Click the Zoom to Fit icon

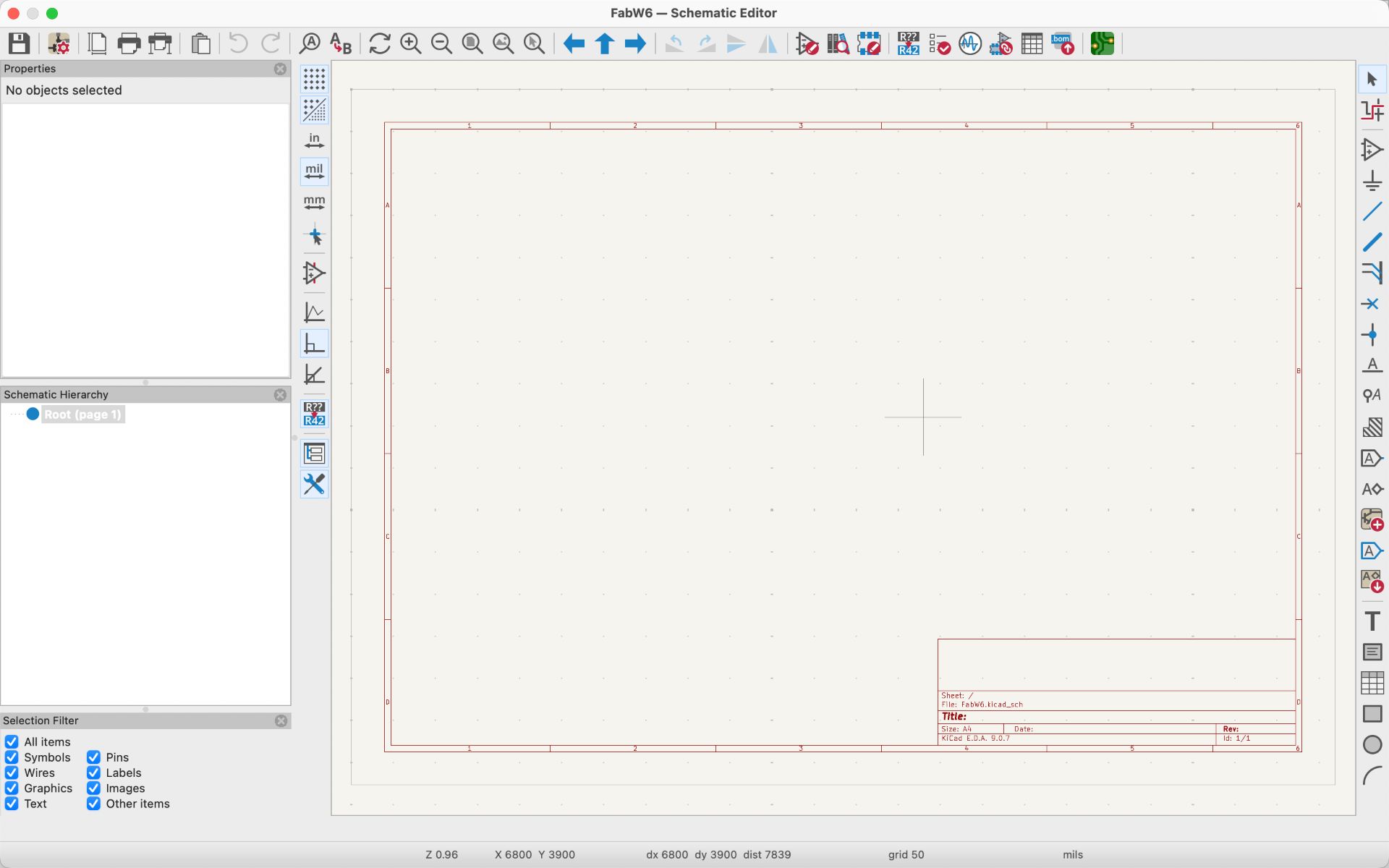click(472, 43)
